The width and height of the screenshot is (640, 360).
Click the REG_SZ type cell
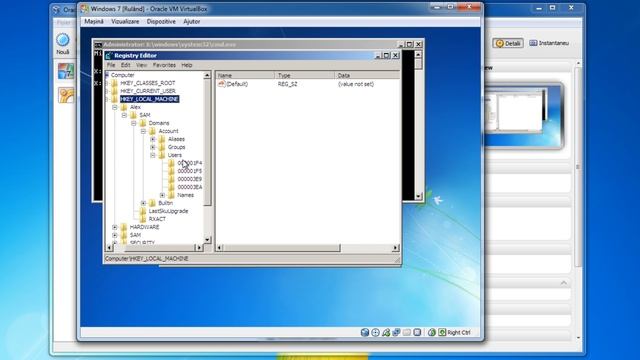click(287, 84)
